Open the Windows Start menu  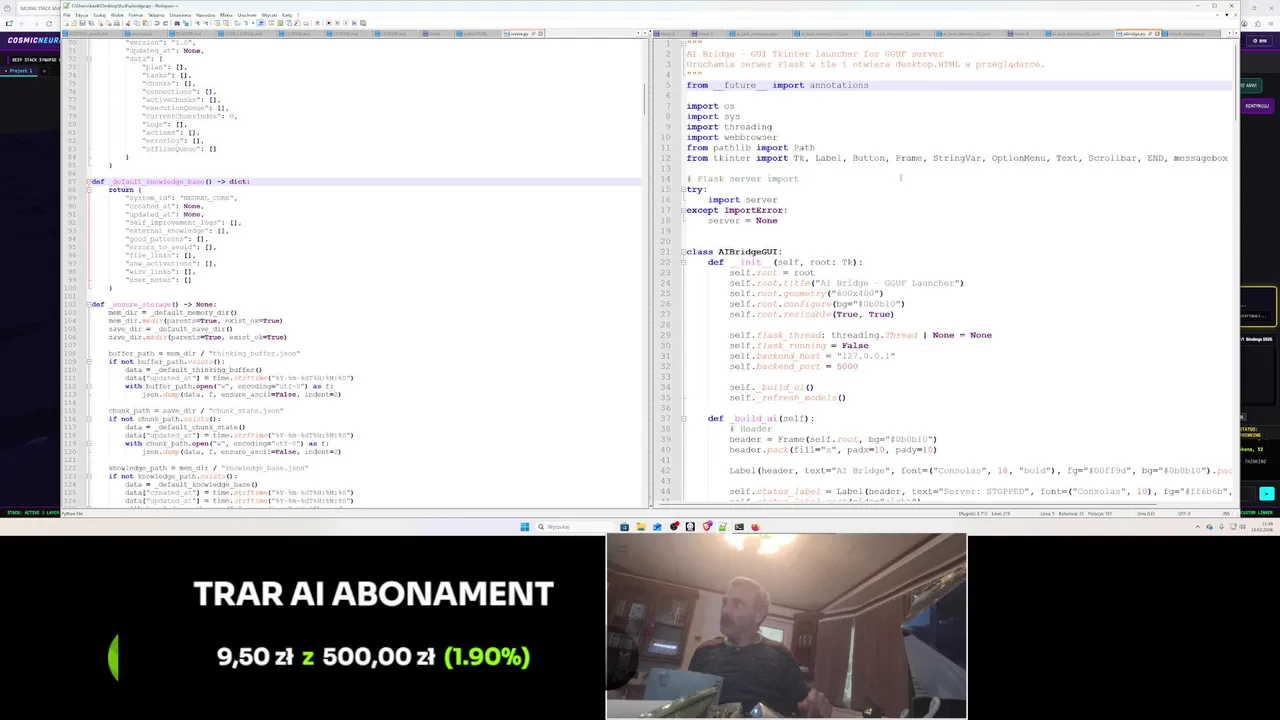[524, 527]
